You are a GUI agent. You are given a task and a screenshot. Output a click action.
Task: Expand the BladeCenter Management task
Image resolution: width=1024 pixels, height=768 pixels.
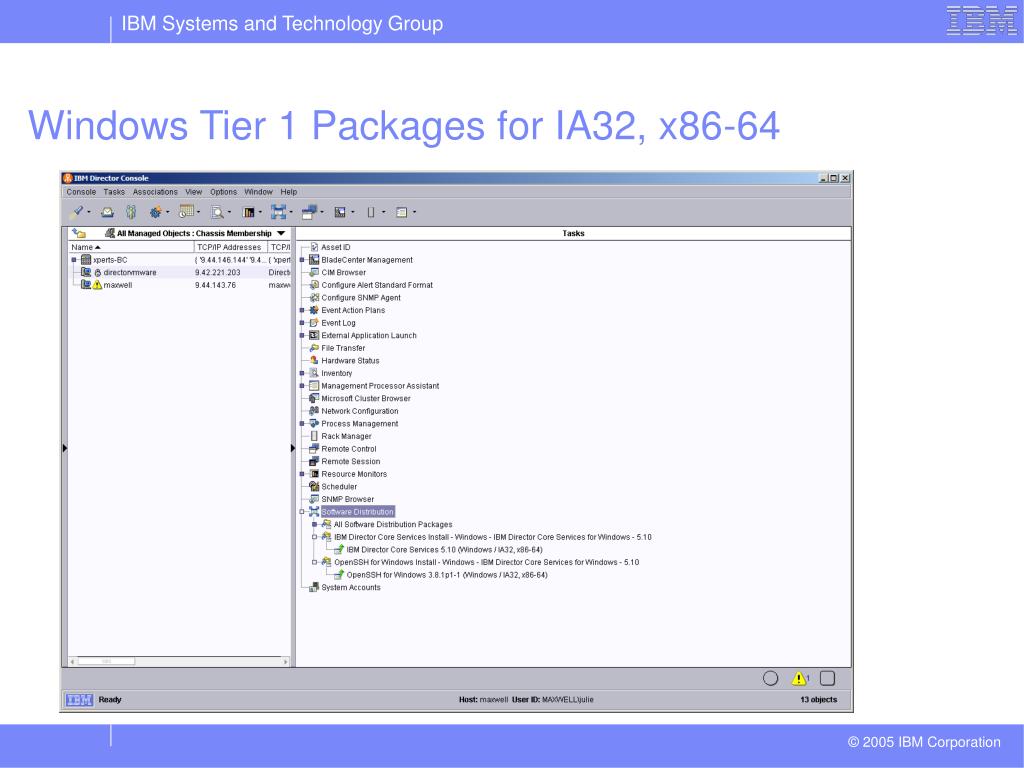pos(302,260)
